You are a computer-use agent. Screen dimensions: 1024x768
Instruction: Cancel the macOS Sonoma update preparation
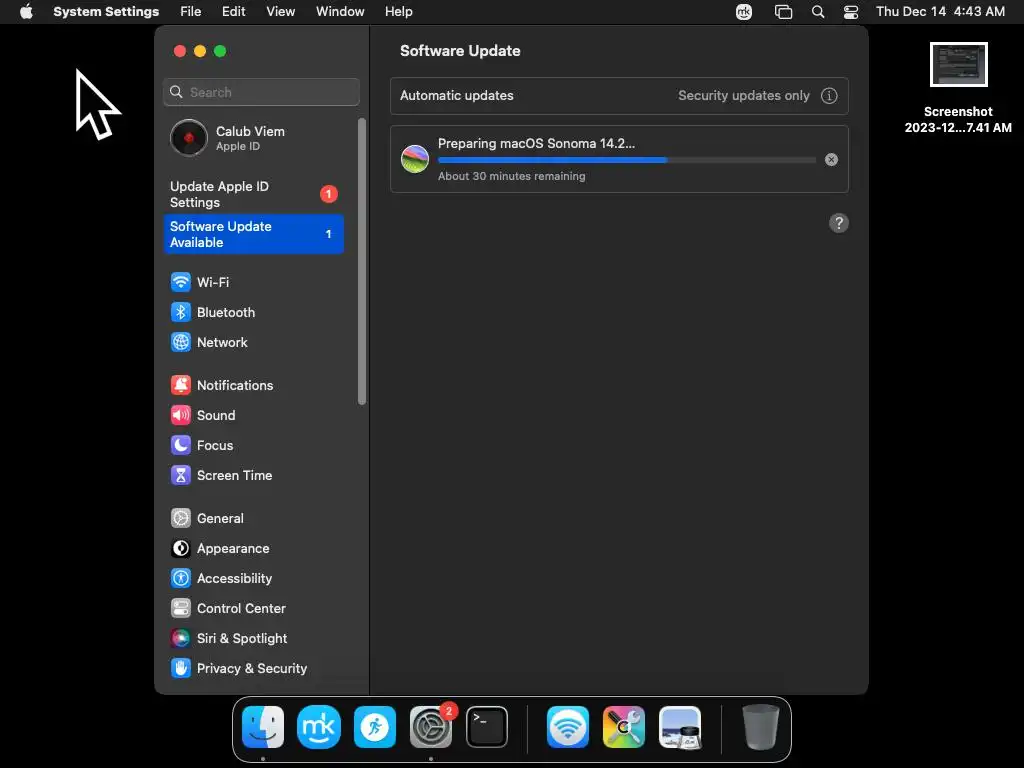(x=831, y=159)
